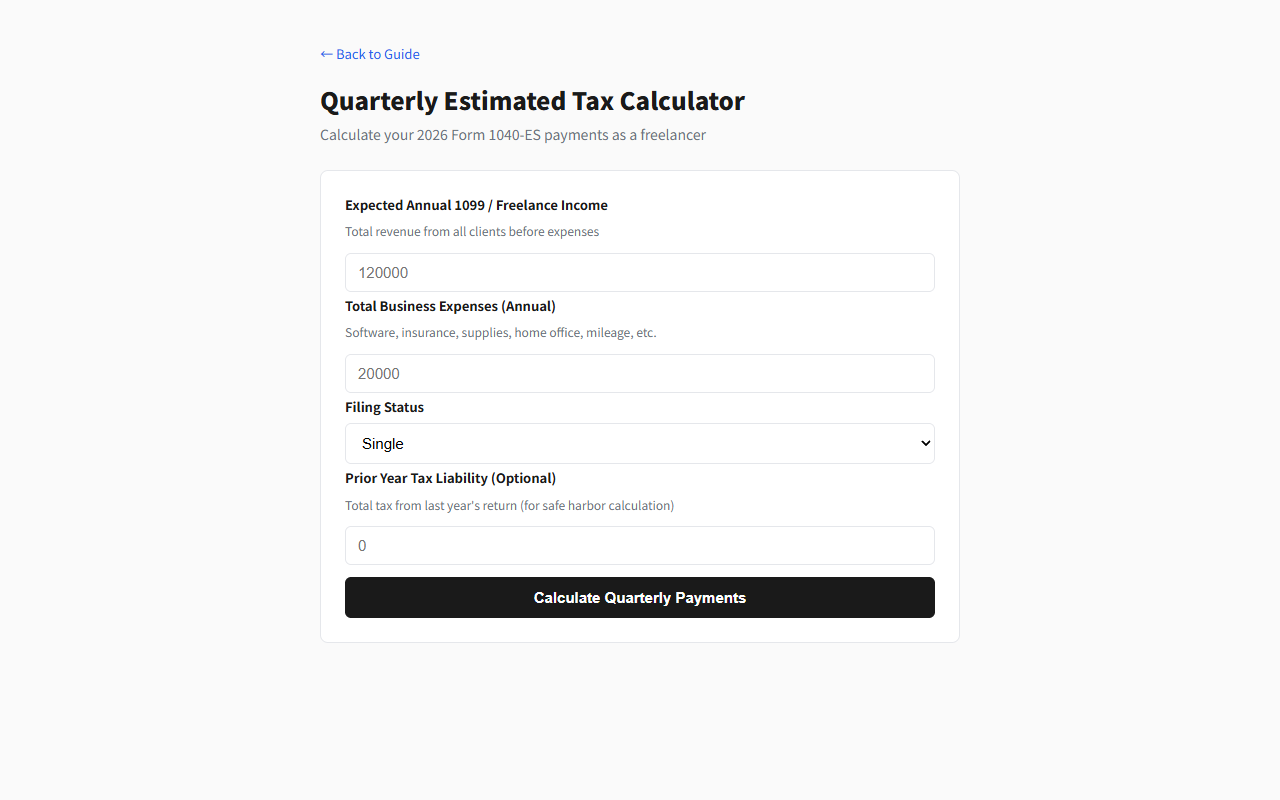Screen dimensions: 1280x800
Task: Select the Total Business Expenses input
Action: coord(640,373)
